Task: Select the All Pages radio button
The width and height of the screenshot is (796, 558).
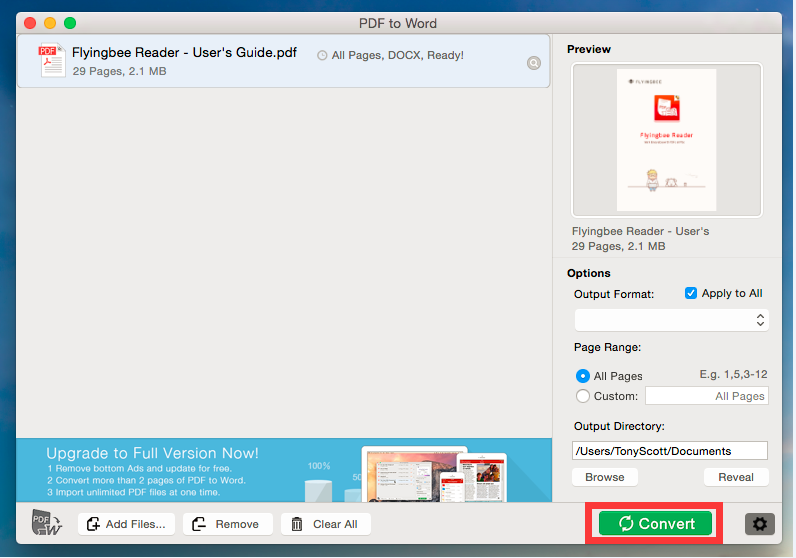Action: (583, 376)
